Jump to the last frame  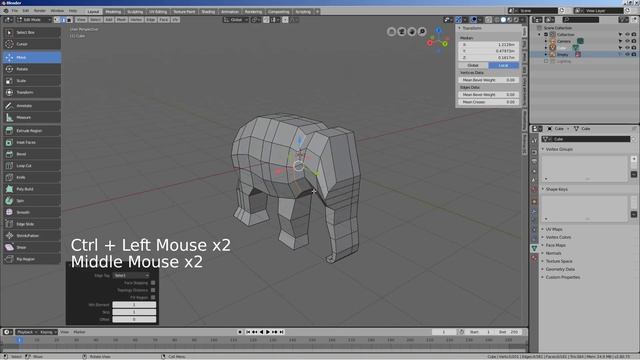281,332
